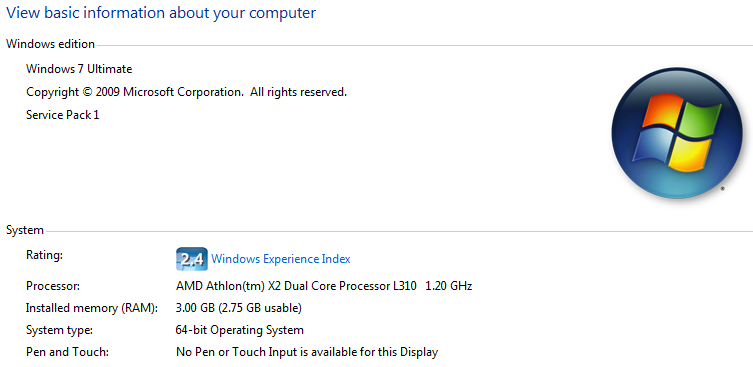Click the Windows edition section header
This screenshot has width=753, height=367.
pos(50,44)
